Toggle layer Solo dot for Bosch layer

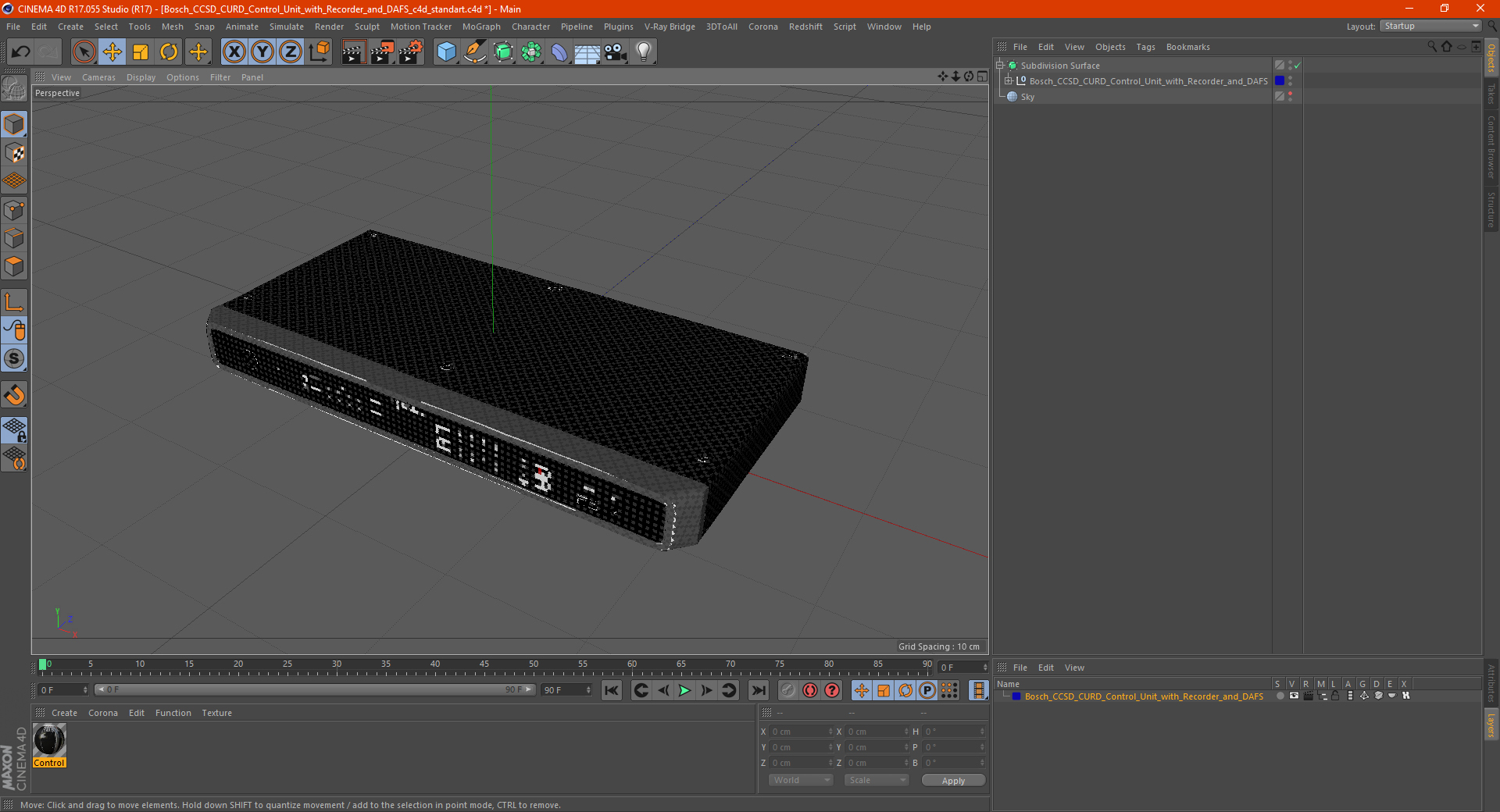click(x=1280, y=696)
